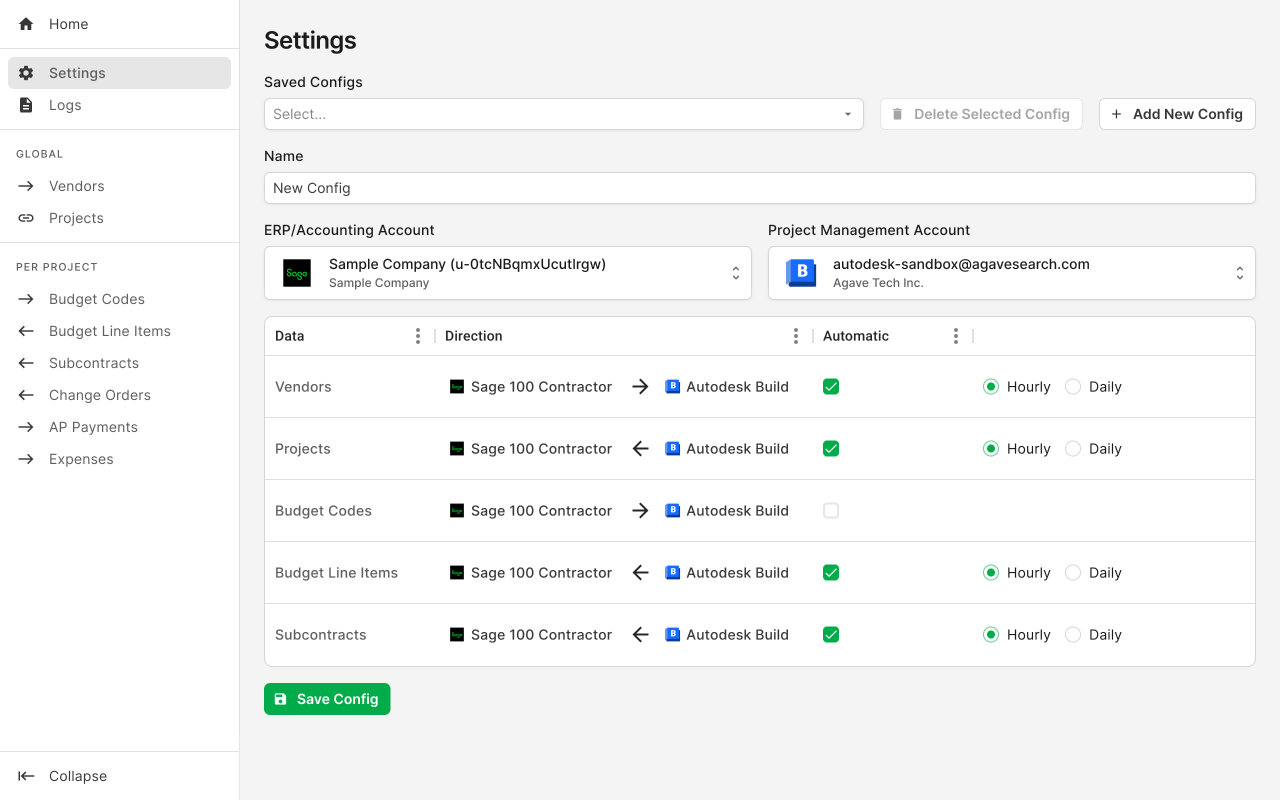Viewport: 1280px width, 800px height.
Task: Open Change Orders in the sidebar
Action: (x=119, y=395)
